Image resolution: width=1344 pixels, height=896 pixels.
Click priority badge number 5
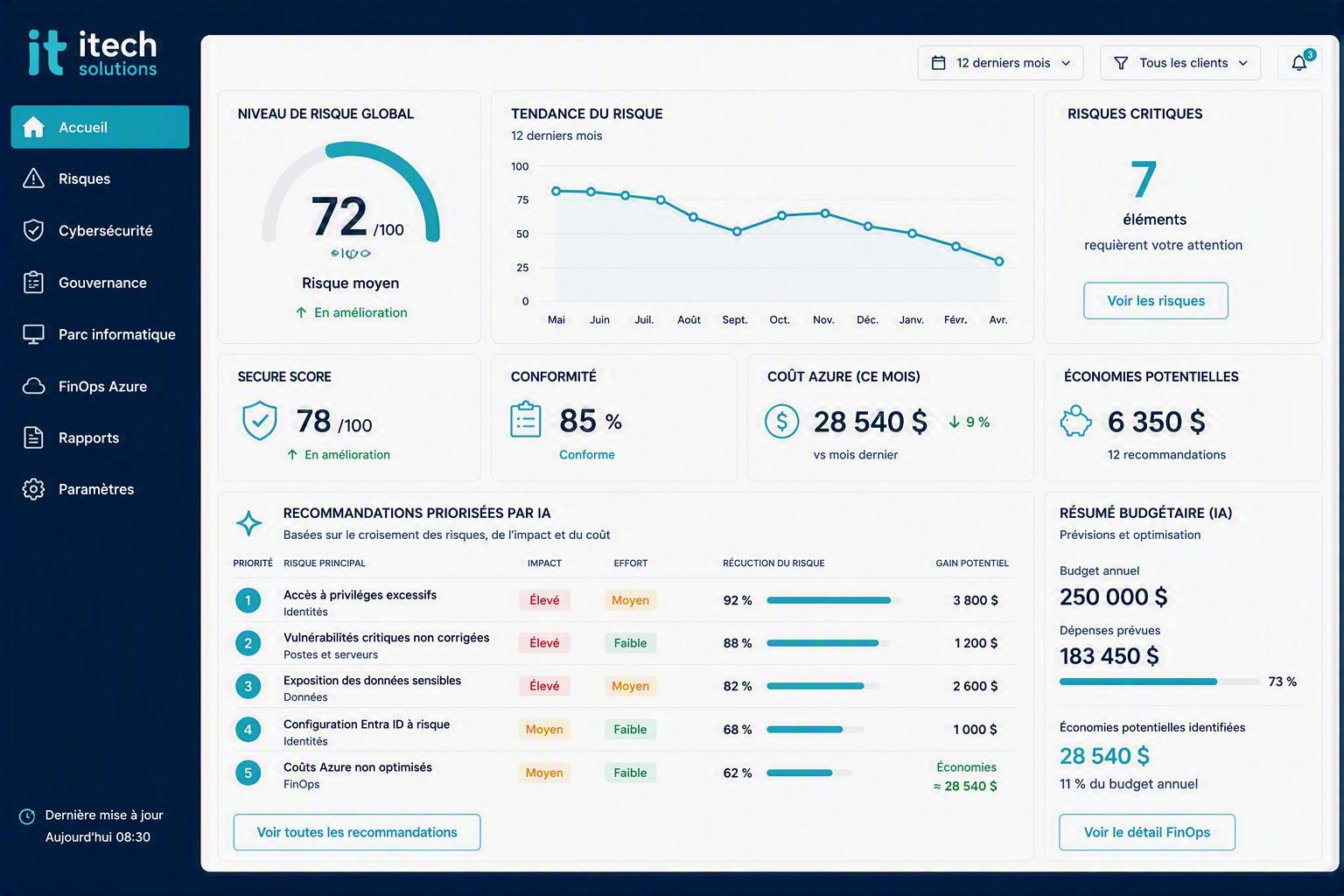pos(248,773)
